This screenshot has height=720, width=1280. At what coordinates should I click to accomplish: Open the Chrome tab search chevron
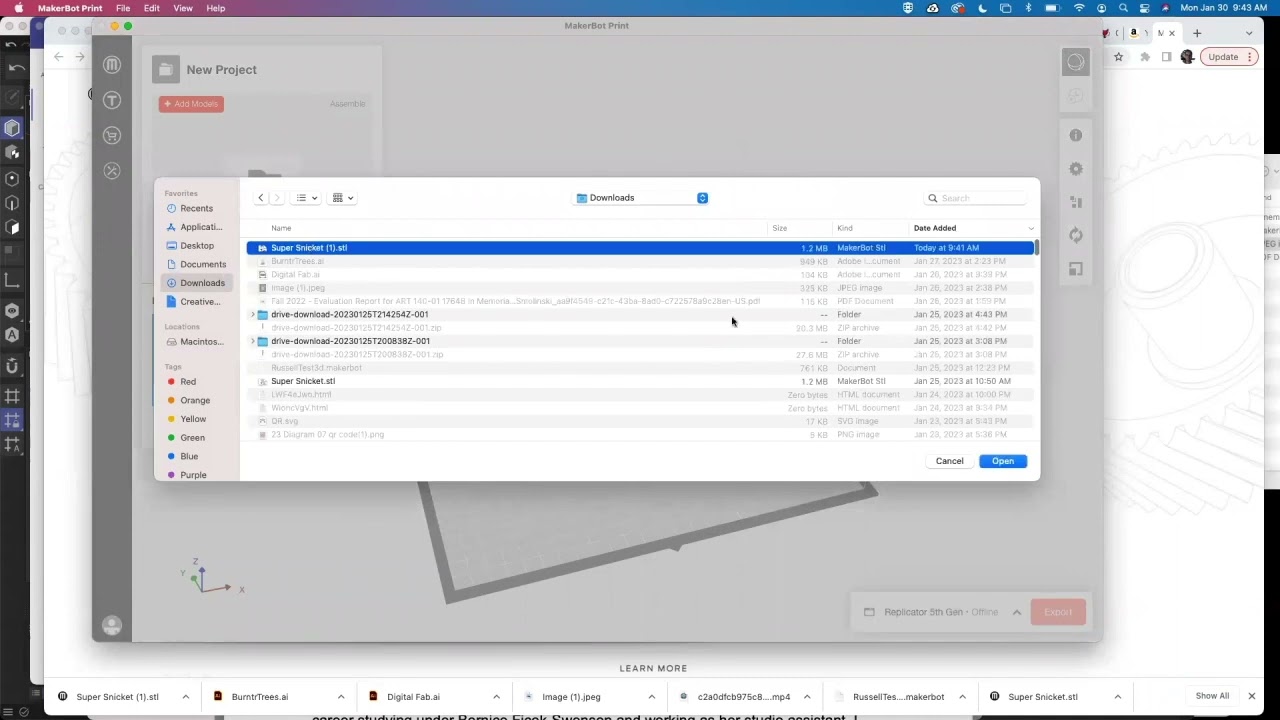[1249, 33]
